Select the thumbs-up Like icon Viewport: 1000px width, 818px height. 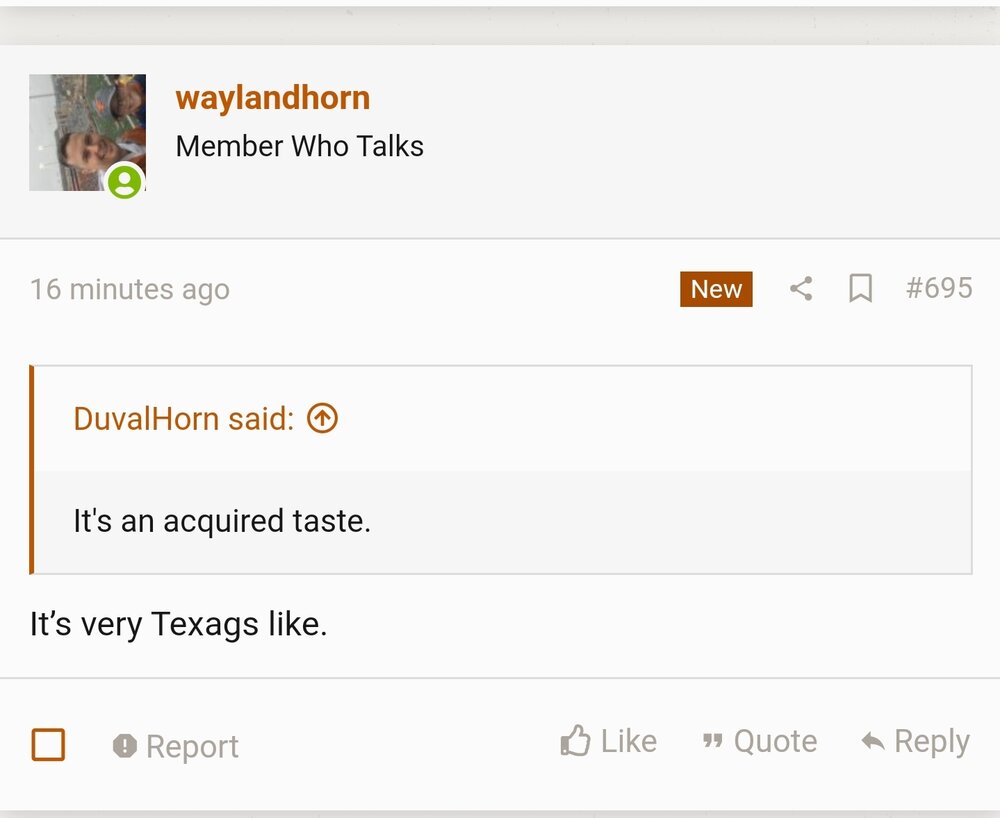pos(575,740)
